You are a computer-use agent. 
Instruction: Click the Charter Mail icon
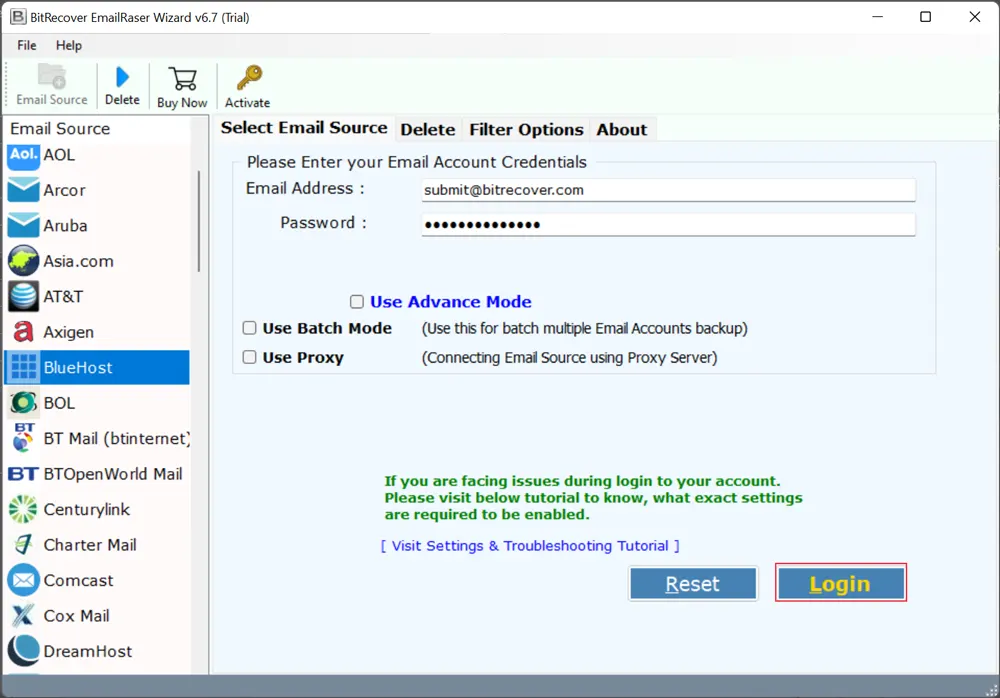(x=24, y=544)
